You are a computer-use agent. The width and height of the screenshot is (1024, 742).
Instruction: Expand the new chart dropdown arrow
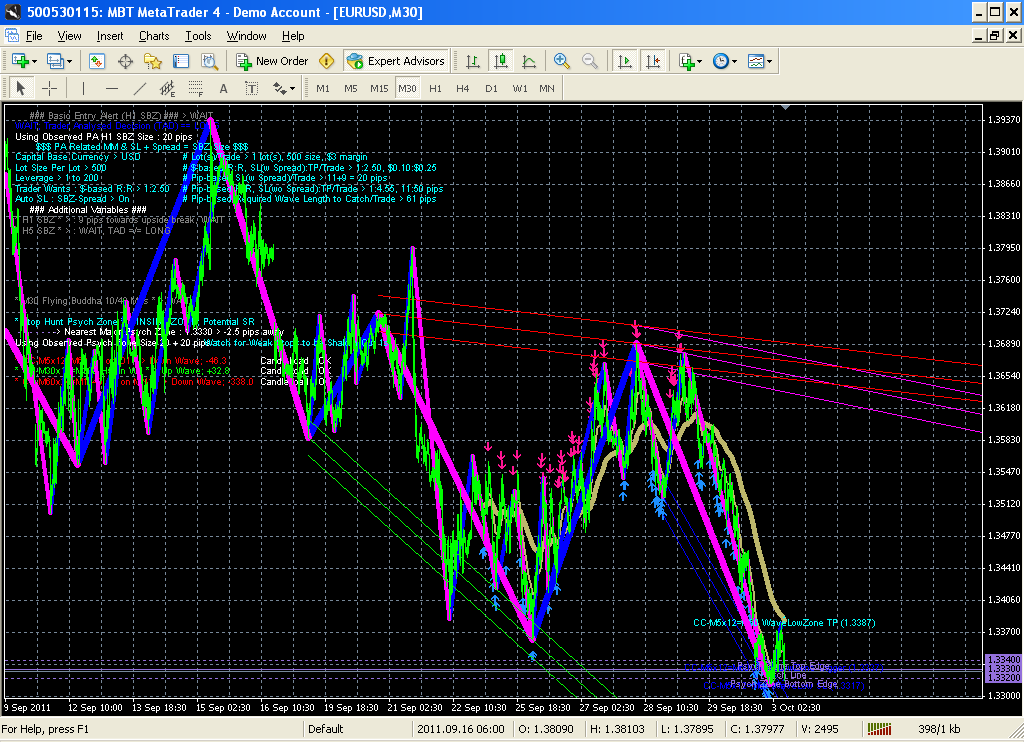coord(33,61)
